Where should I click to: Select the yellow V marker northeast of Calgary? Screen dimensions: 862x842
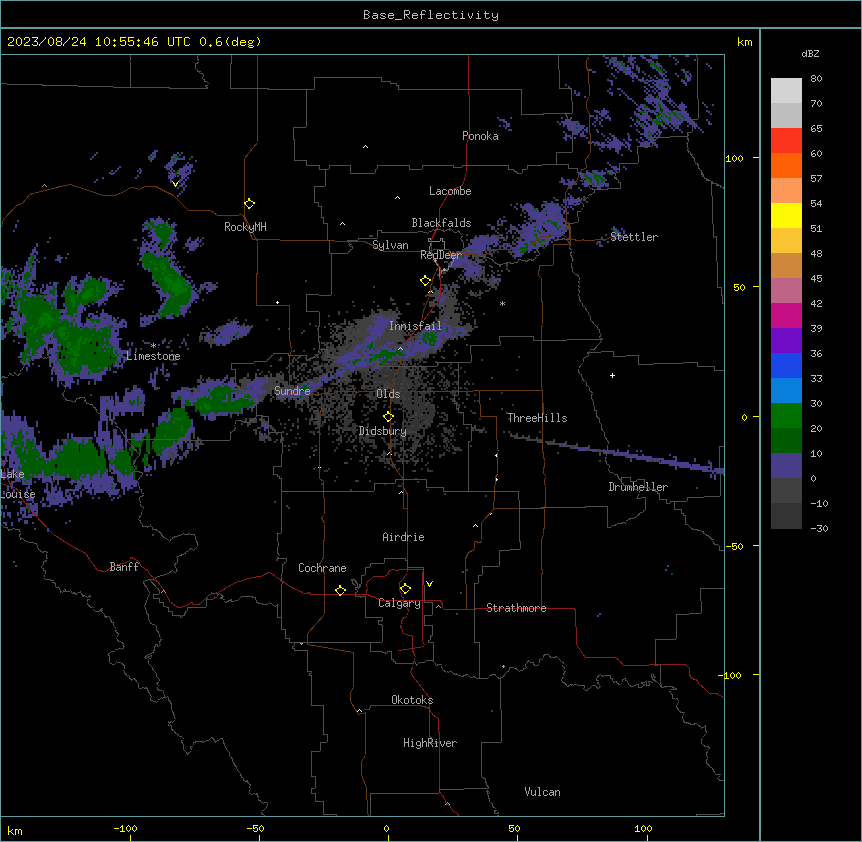pyautogui.click(x=429, y=584)
